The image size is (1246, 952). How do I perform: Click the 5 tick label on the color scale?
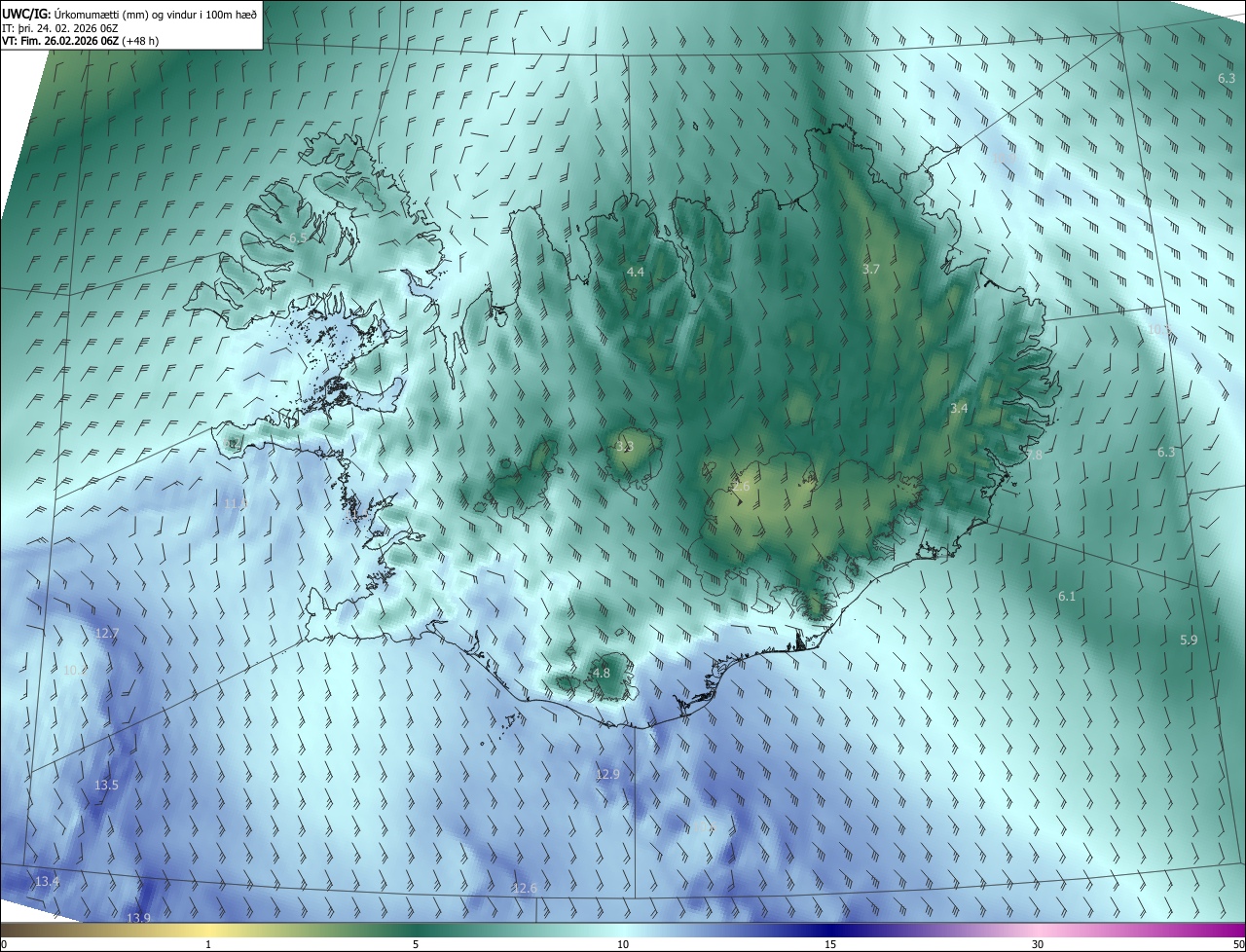(x=416, y=944)
